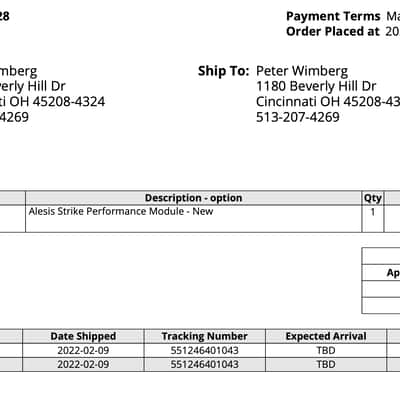
Task: Click the first row tracking number 551246401043
Action: (205, 351)
